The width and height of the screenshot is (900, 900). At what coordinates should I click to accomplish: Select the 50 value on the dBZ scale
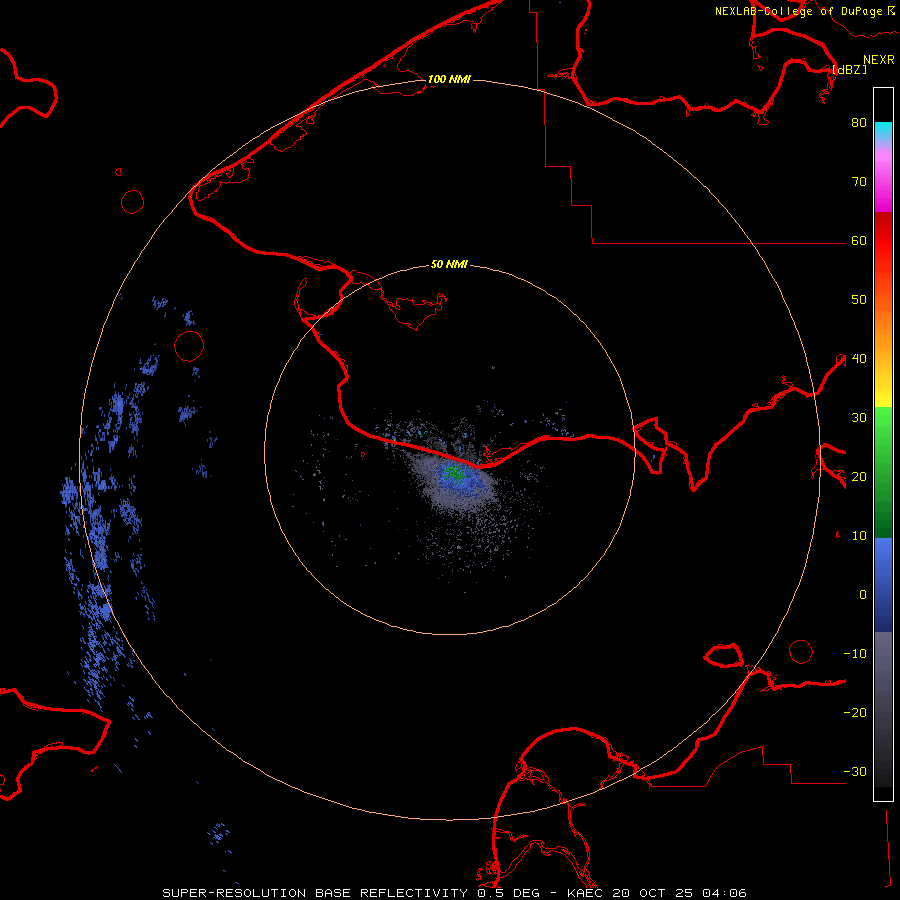[859, 299]
